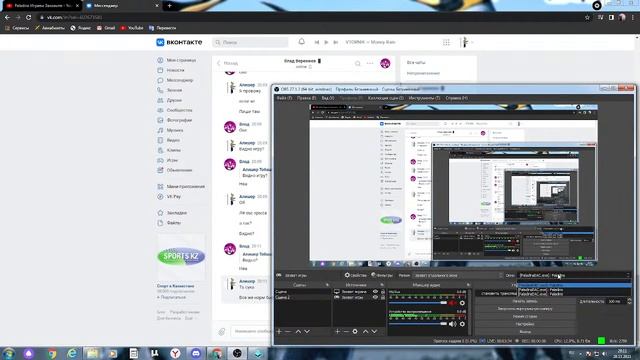Image resolution: width=640 pixels, height=360 pixels.
Task: Search inside the VK chat magnifier icon
Action: click(358, 64)
